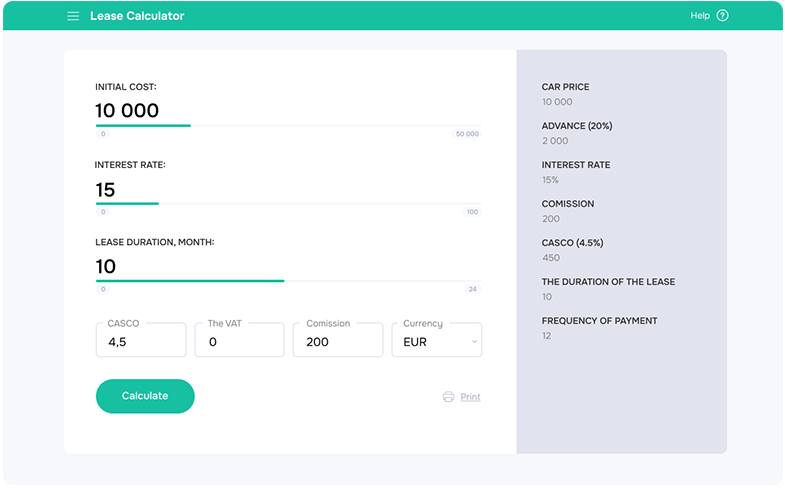This screenshot has width=785, height=491.
Task: Select the Comission input field
Action: pos(338,341)
